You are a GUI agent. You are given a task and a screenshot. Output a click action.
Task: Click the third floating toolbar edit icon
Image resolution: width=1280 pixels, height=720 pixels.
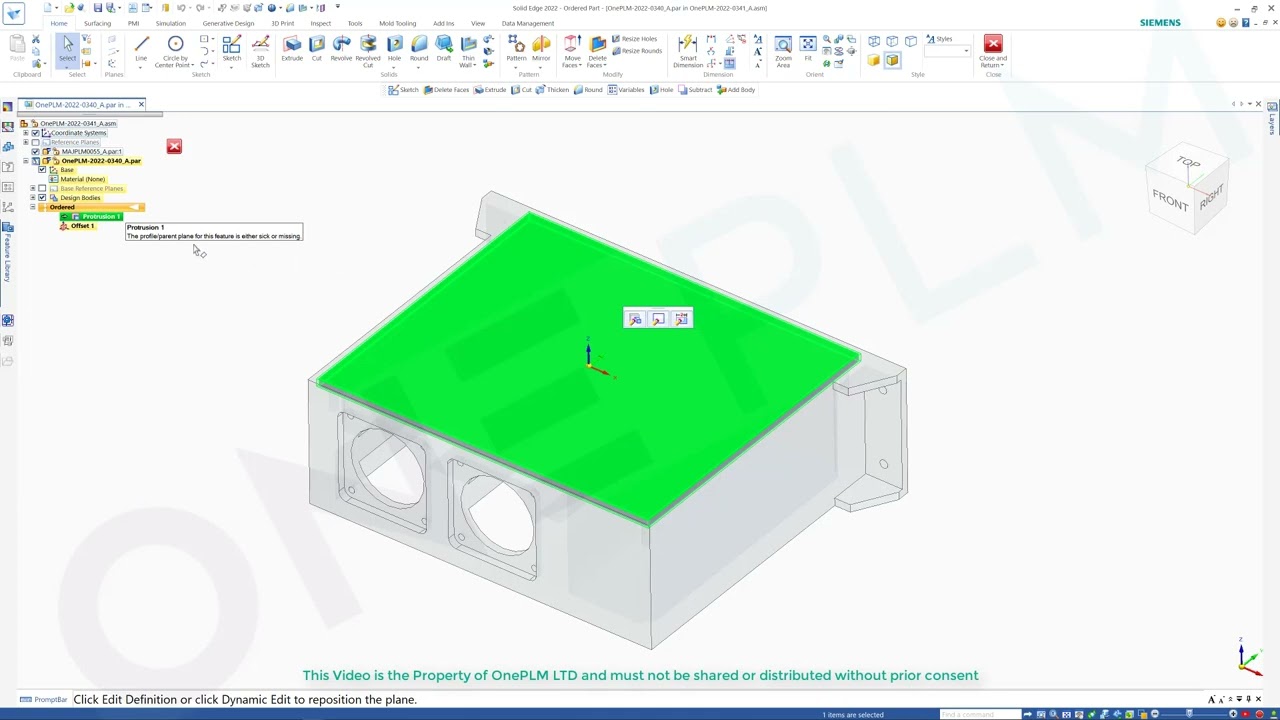(681, 319)
